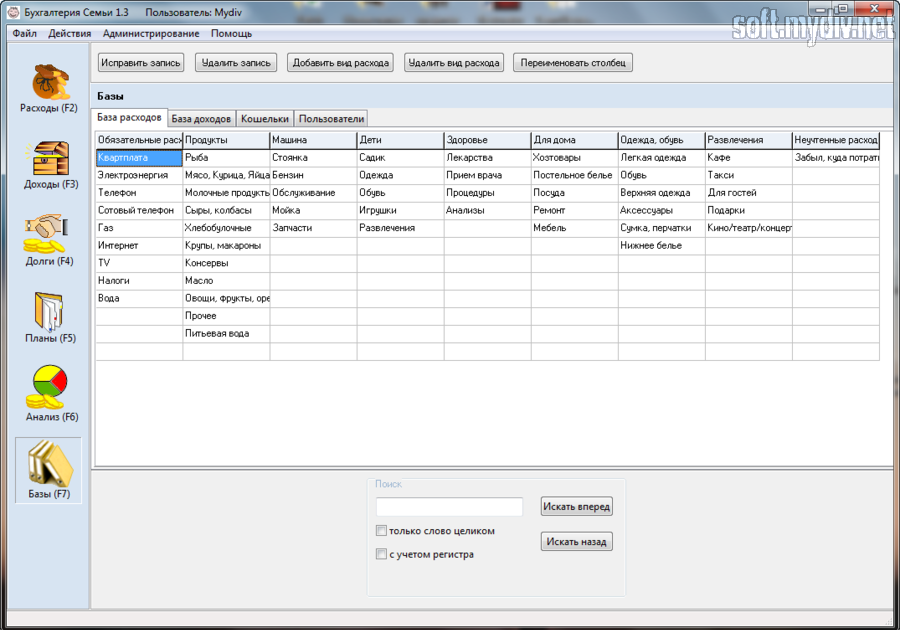Open the Базы (F7) binders icon
This screenshot has width=900, height=630.
point(49,464)
